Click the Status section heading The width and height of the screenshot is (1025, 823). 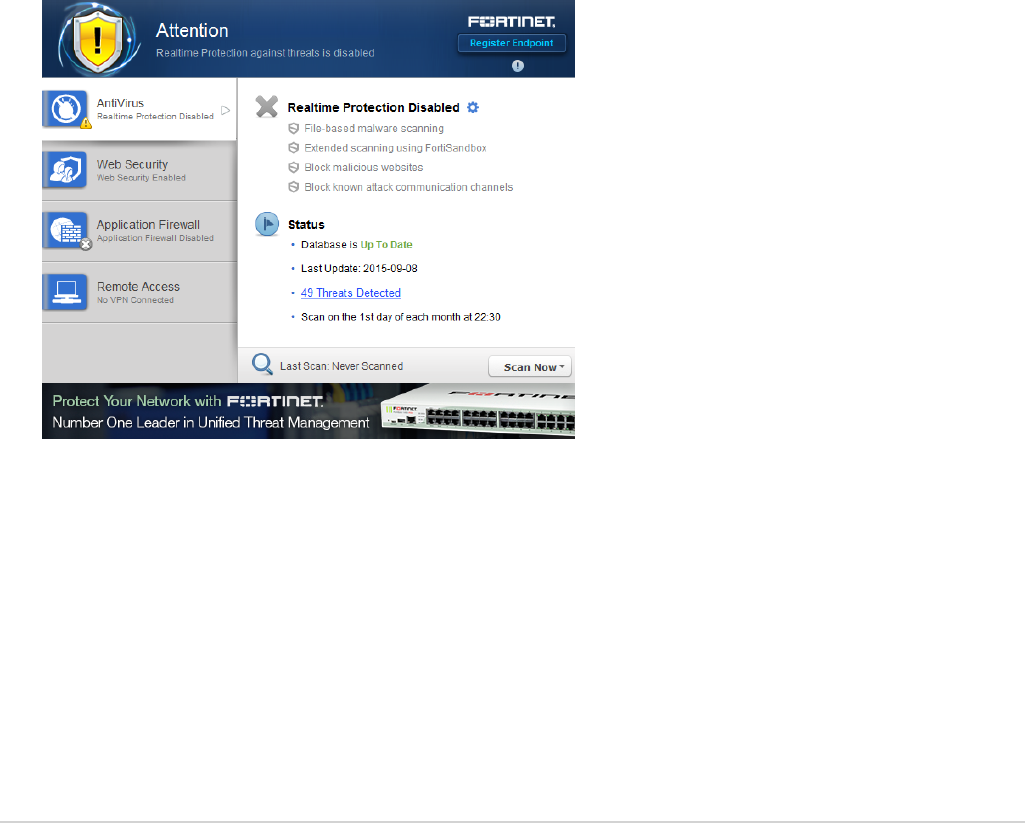pos(306,225)
